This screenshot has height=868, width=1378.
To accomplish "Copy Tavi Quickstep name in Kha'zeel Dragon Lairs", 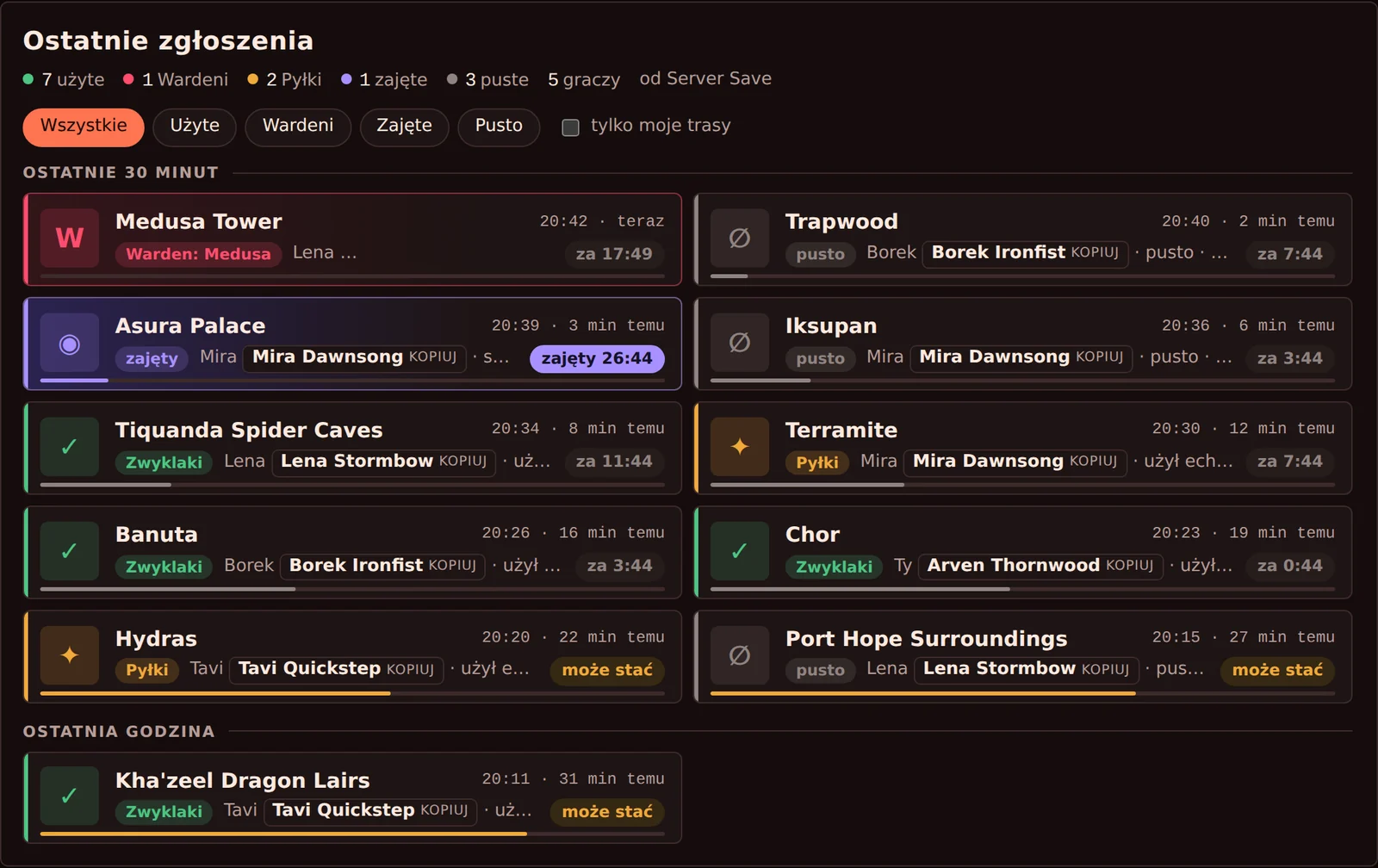I will tap(370, 811).
